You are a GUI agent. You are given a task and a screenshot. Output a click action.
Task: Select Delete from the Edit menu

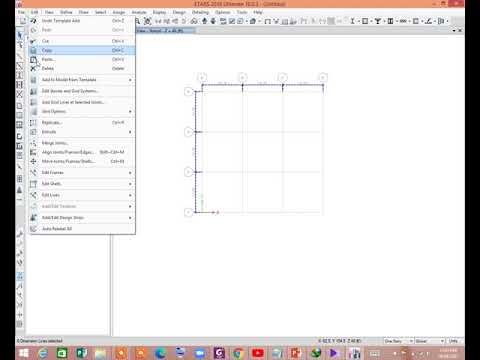pyautogui.click(x=82, y=68)
